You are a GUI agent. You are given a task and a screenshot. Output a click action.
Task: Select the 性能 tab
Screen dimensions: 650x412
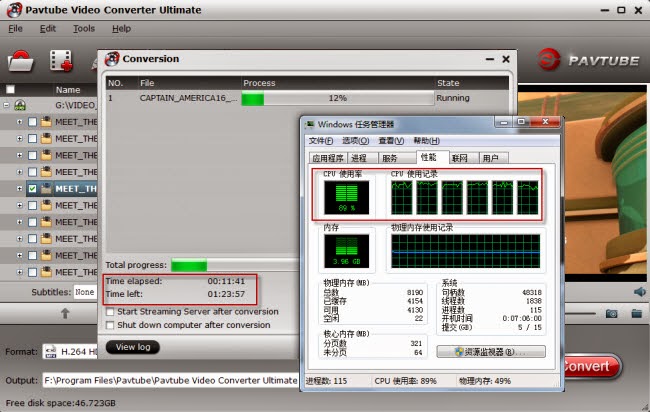coord(432,157)
